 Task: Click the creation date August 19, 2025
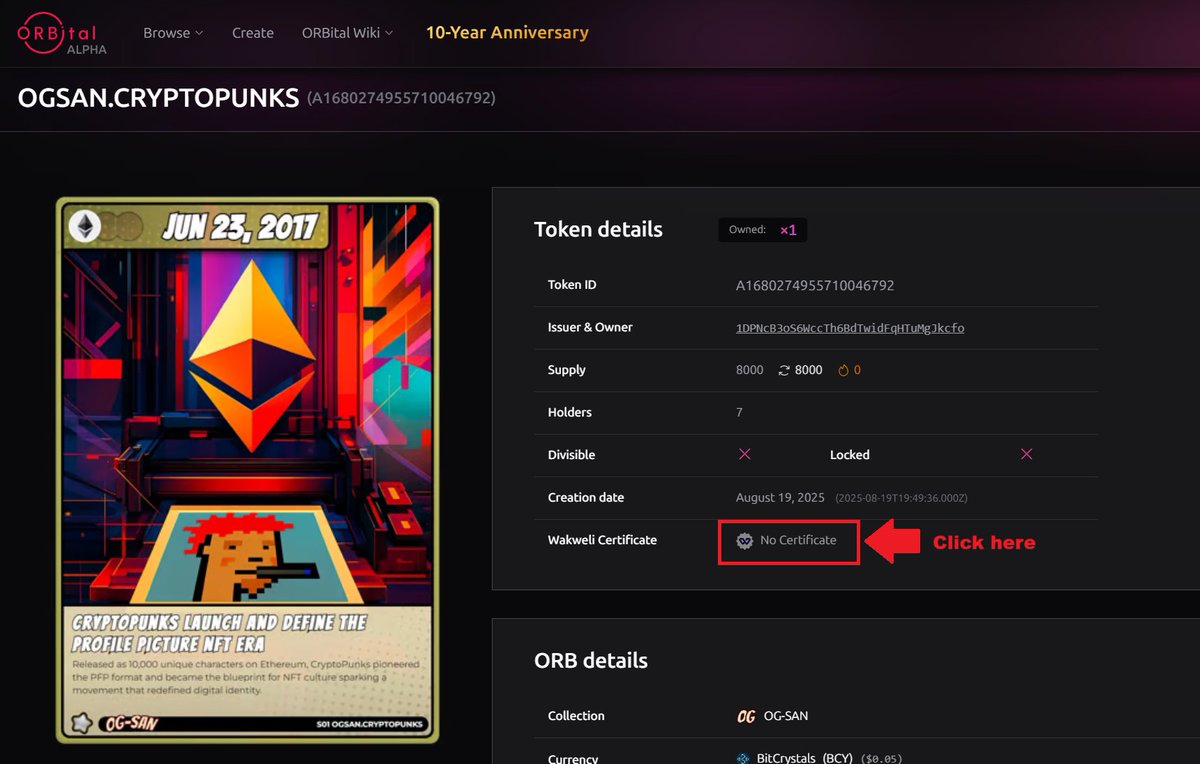click(x=780, y=497)
